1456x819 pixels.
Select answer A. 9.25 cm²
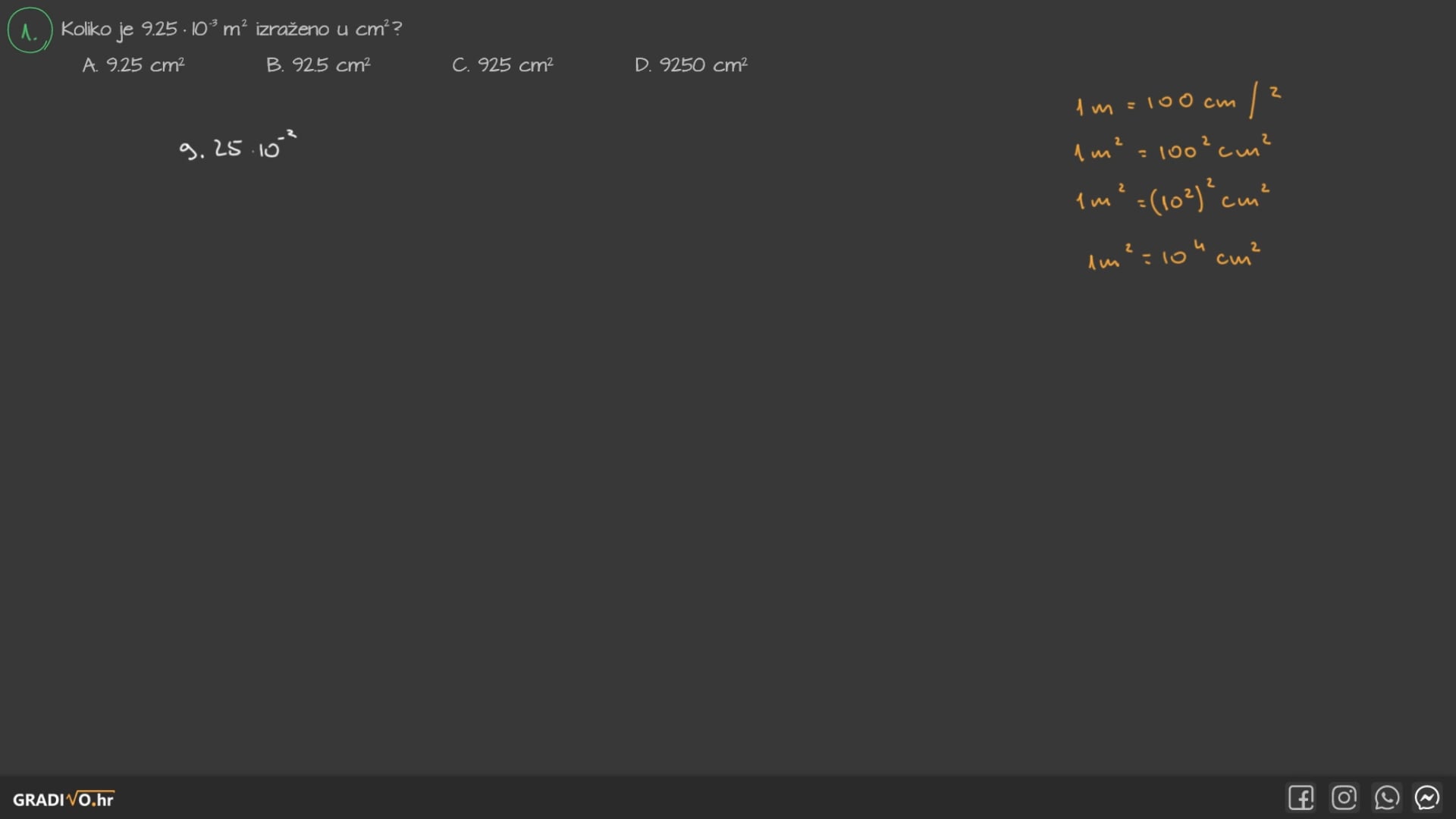tap(133, 65)
